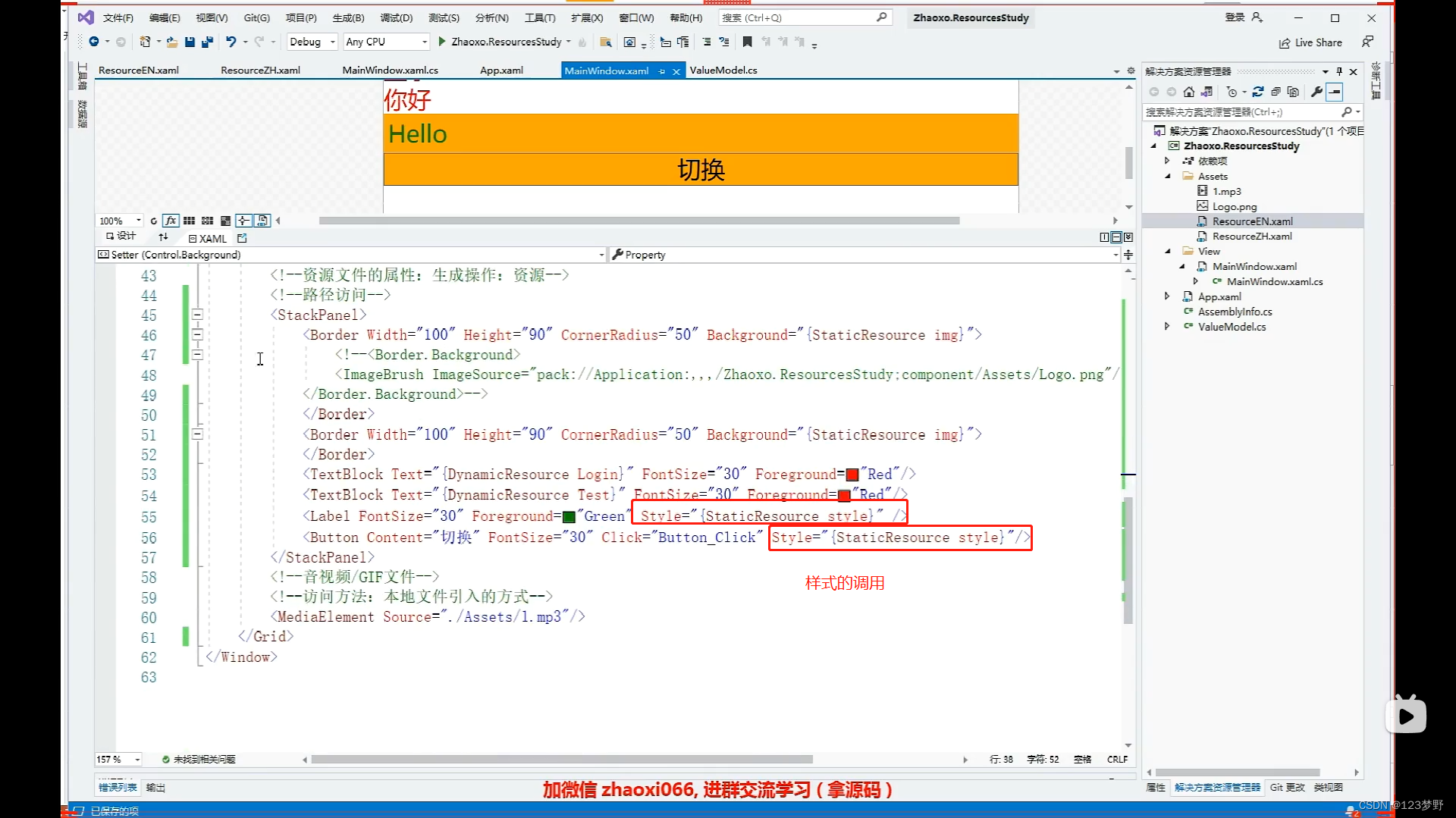Open the Any CPU platform dropdown
Viewport: 1456px width, 818px height.
point(387,42)
